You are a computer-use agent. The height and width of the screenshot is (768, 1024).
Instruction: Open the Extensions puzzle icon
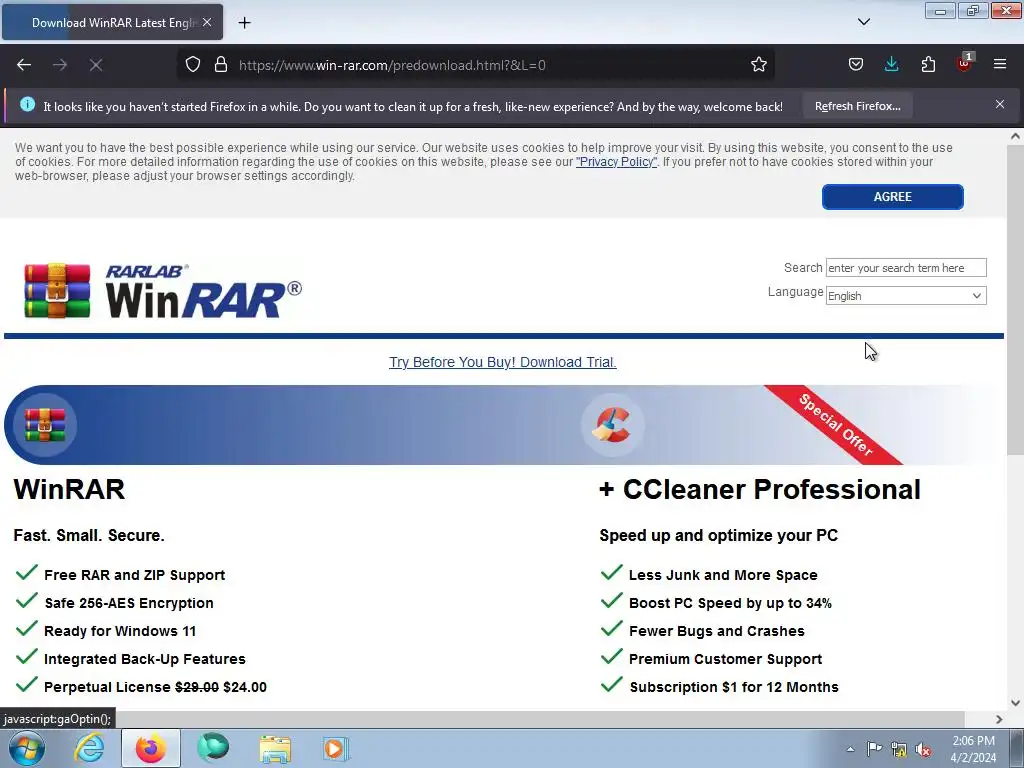(928, 65)
